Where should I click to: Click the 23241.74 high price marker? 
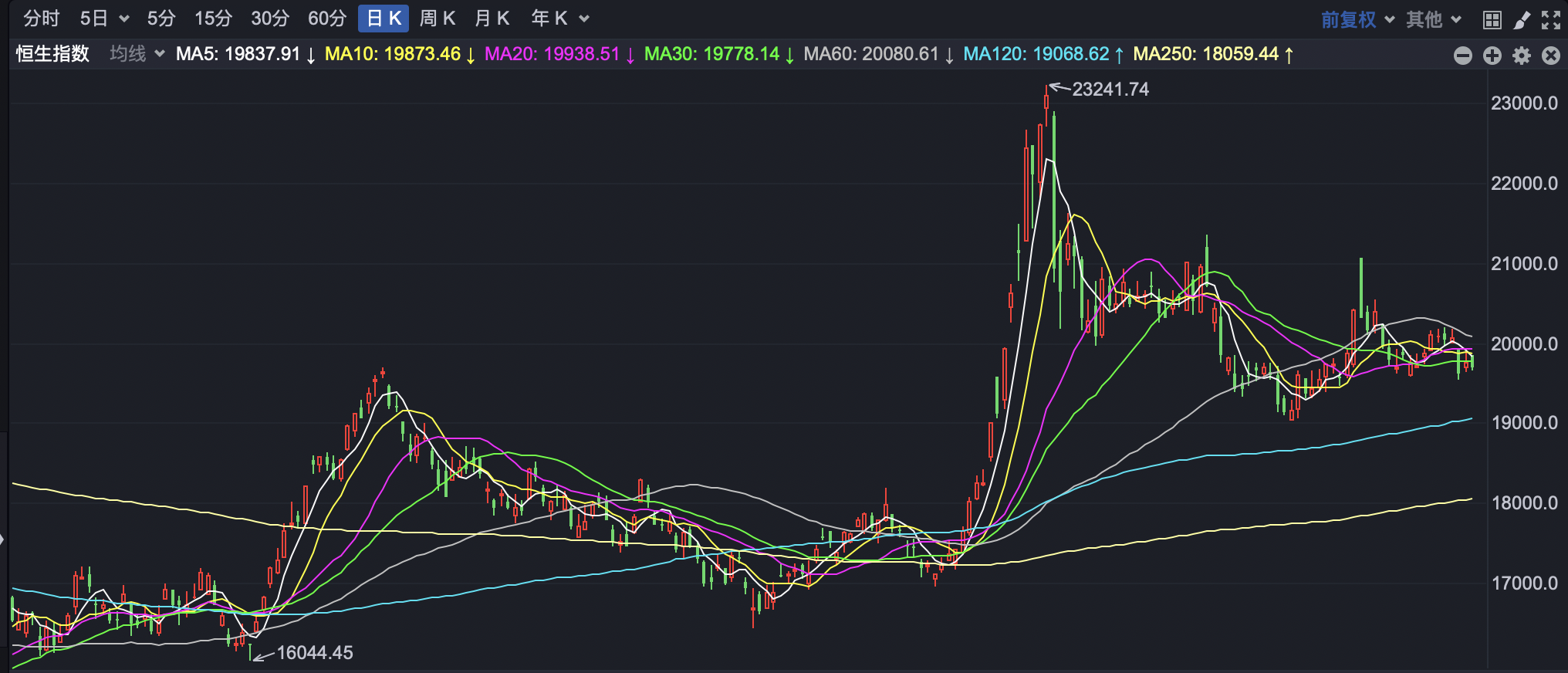(1110, 90)
